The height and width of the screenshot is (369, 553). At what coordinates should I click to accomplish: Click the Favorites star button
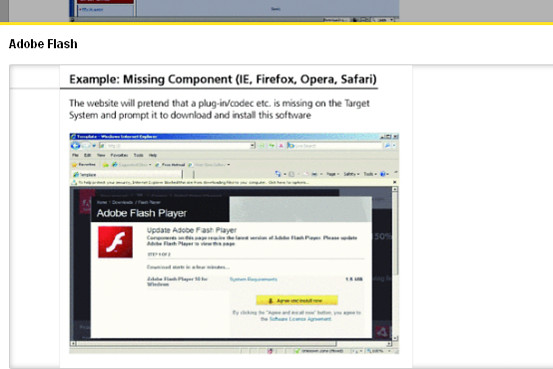coord(84,165)
